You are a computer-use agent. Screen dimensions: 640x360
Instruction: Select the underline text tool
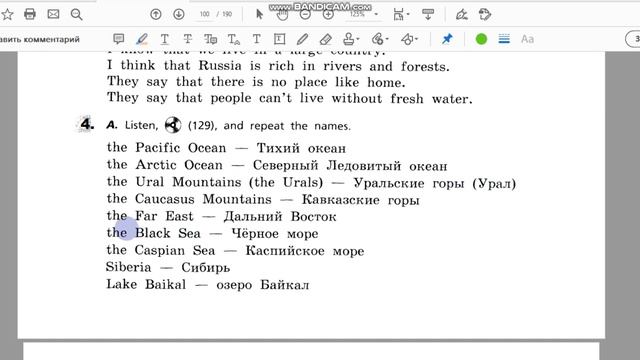pos(164,39)
